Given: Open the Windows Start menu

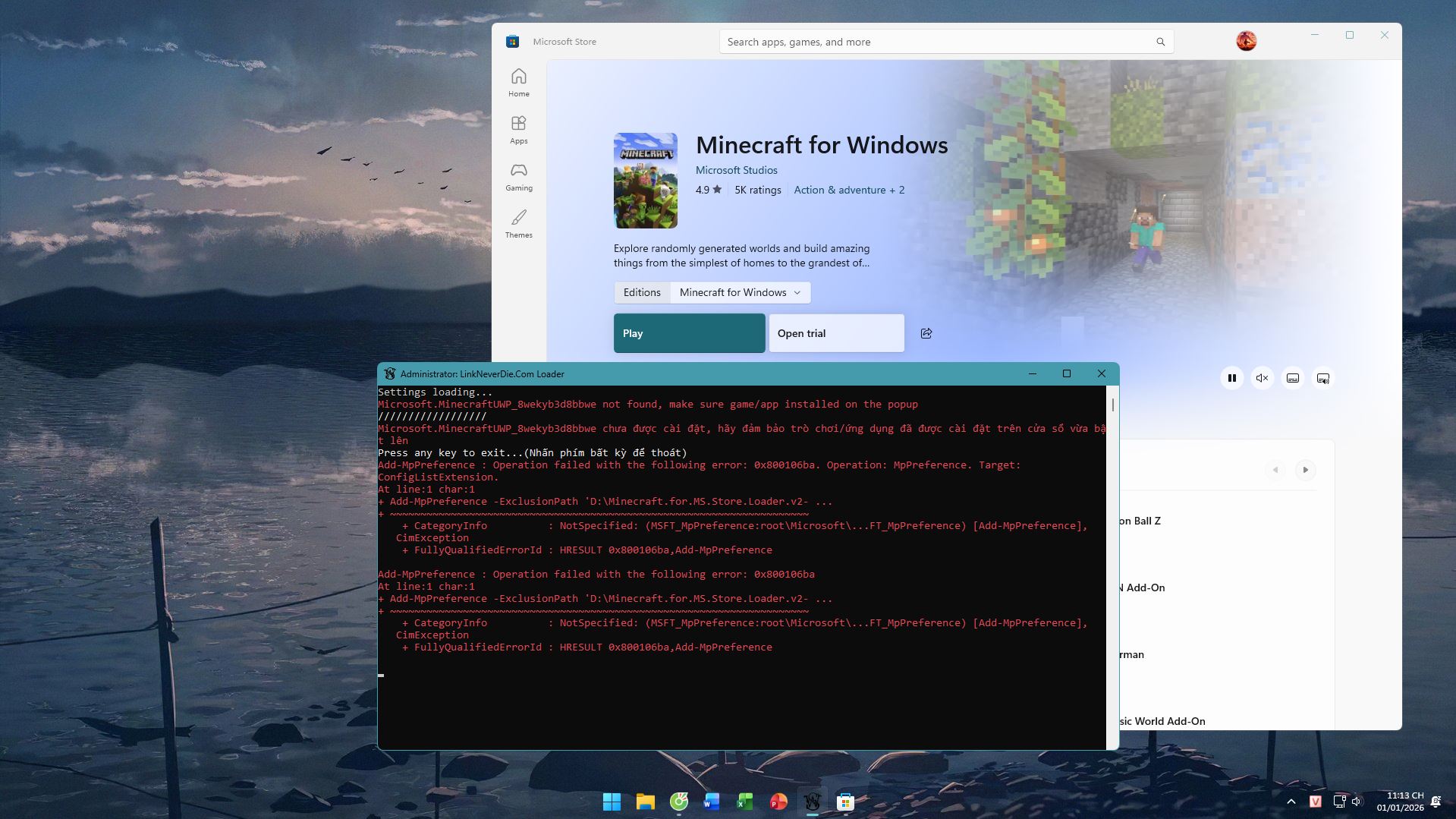Looking at the screenshot, I should pyautogui.click(x=612, y=801).
